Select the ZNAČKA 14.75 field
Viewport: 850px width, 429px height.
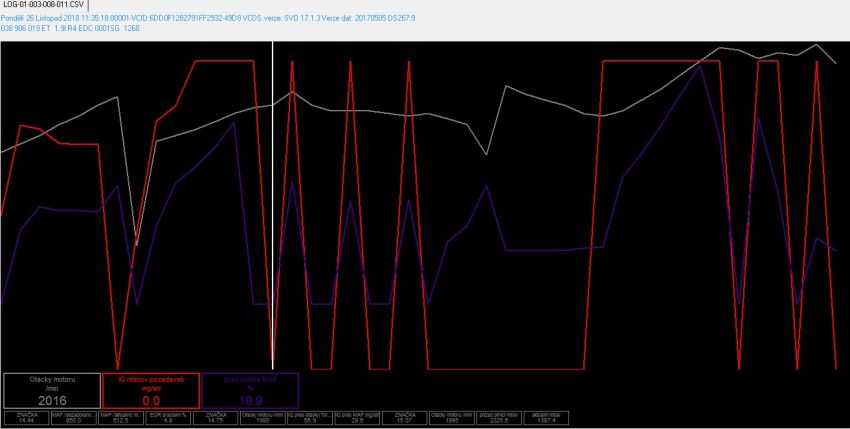(x=216, y=418)
